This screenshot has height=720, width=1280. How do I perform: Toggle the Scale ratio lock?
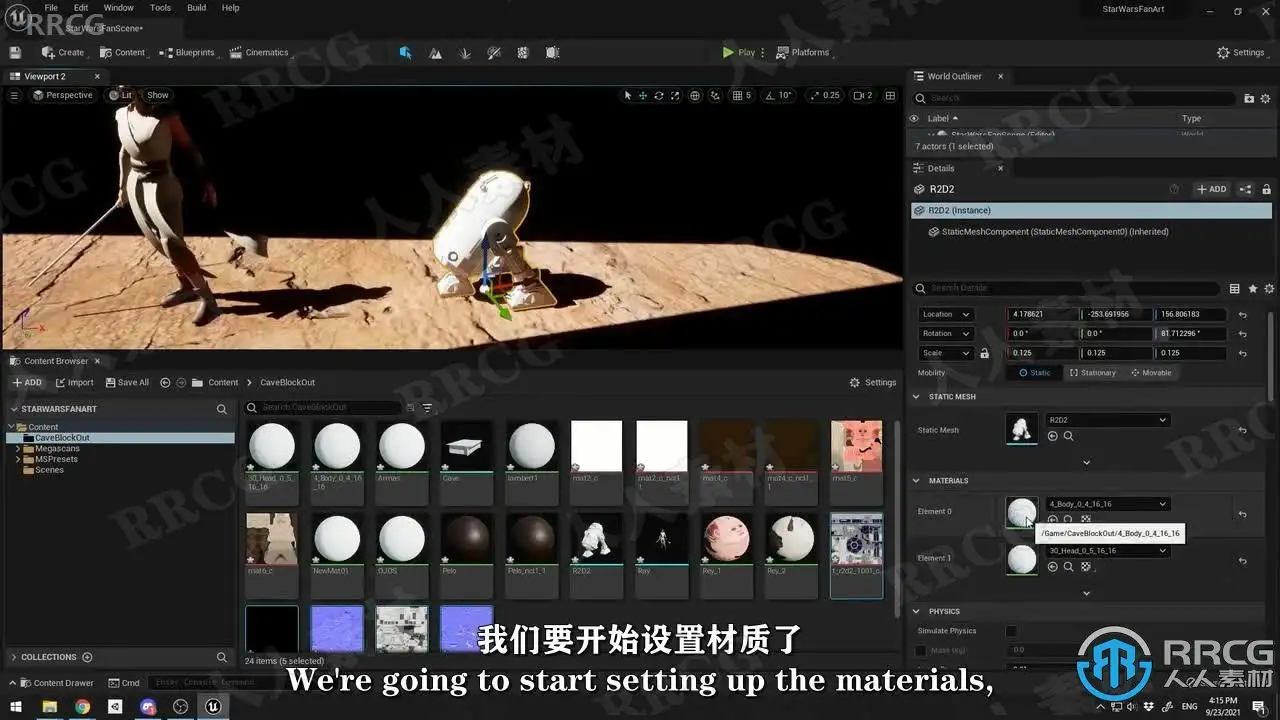(984, 353)
